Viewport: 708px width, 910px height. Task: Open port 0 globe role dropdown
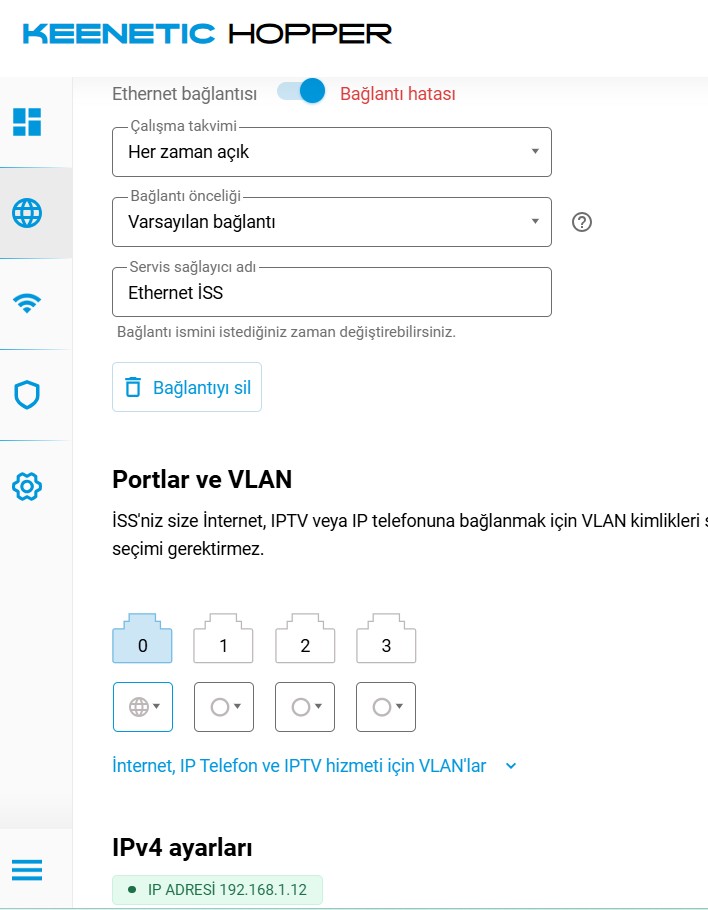coord(143,707)
